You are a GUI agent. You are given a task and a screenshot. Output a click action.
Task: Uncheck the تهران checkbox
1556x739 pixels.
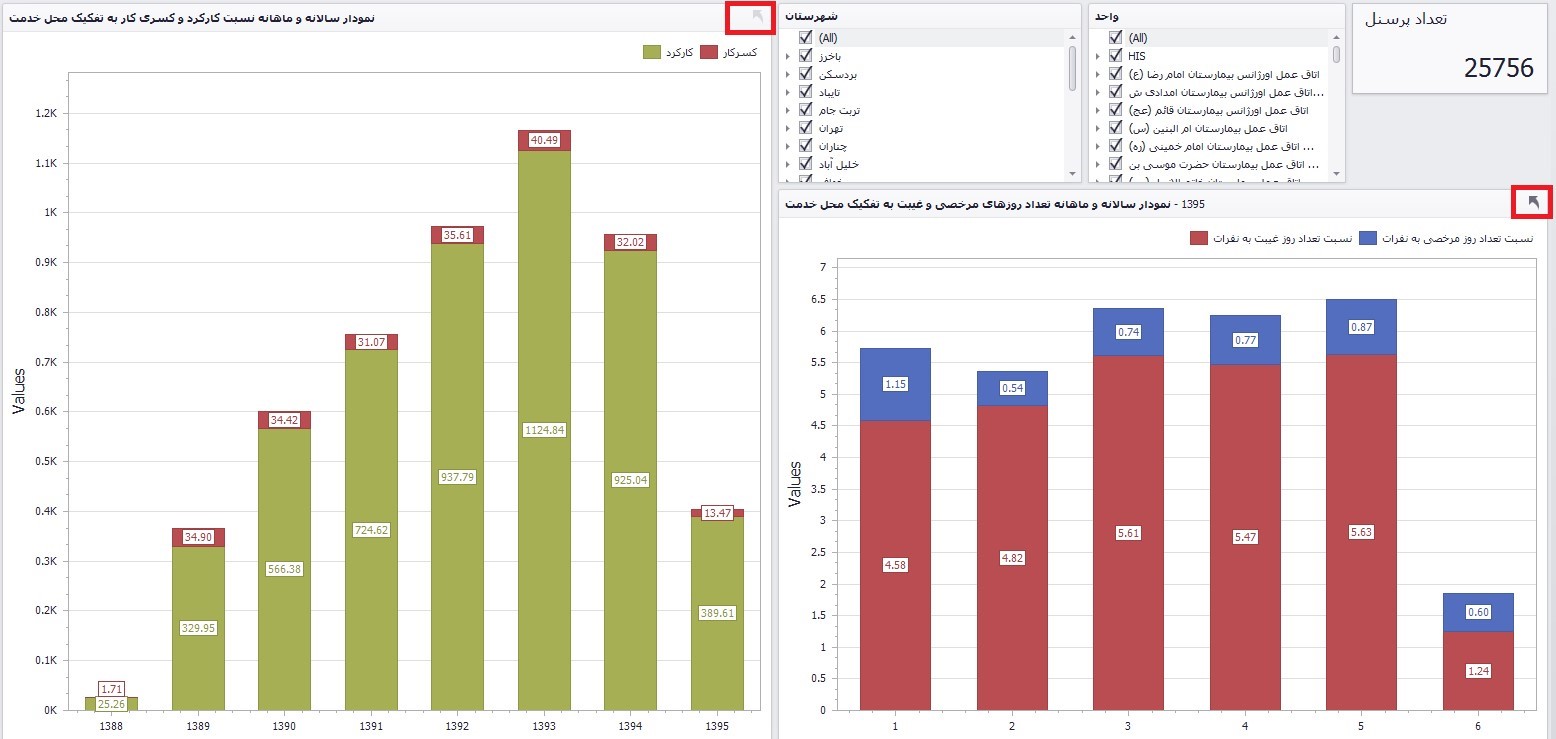click(x=805, y=128)
